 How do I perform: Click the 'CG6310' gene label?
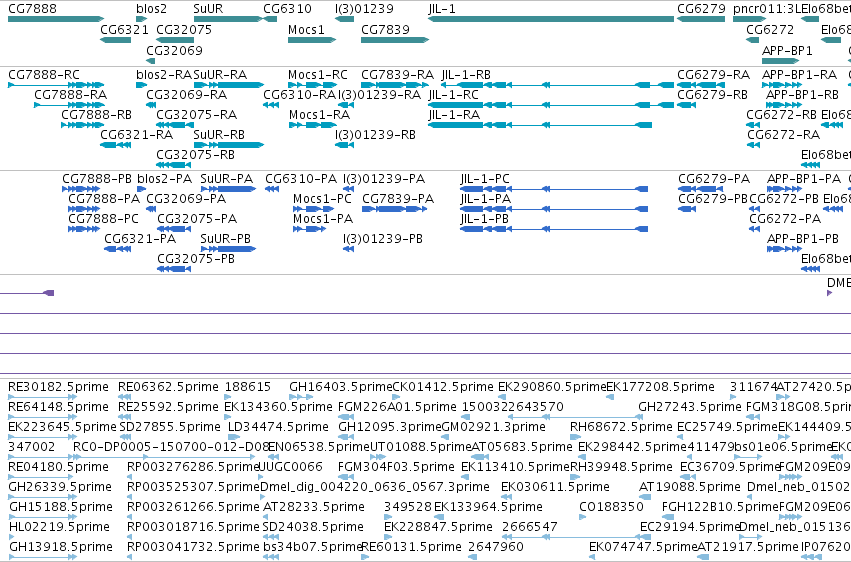tap(287, 9)
